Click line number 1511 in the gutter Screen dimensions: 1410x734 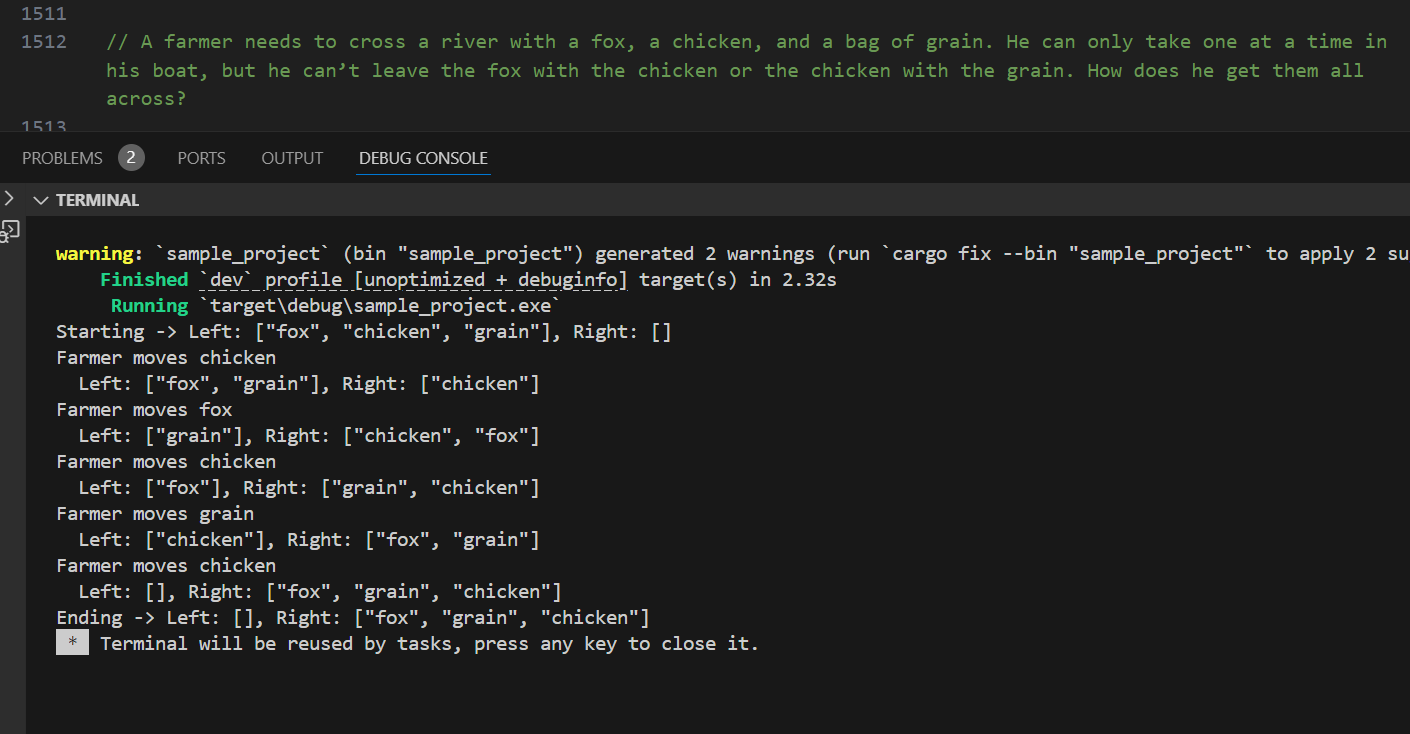tap(44, 14)
